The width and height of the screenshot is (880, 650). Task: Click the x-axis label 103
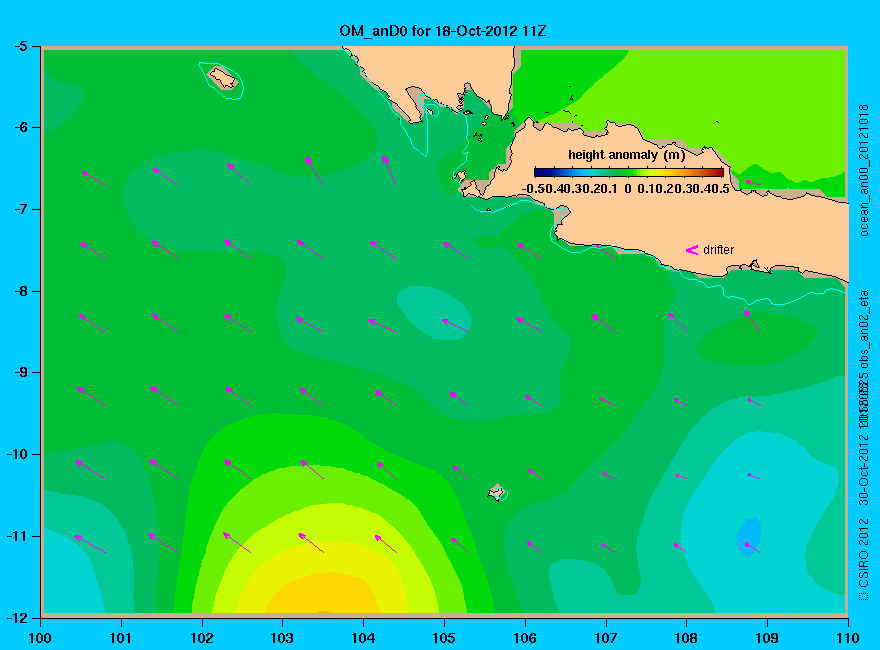pyautogui.click(x=282, y=638)
